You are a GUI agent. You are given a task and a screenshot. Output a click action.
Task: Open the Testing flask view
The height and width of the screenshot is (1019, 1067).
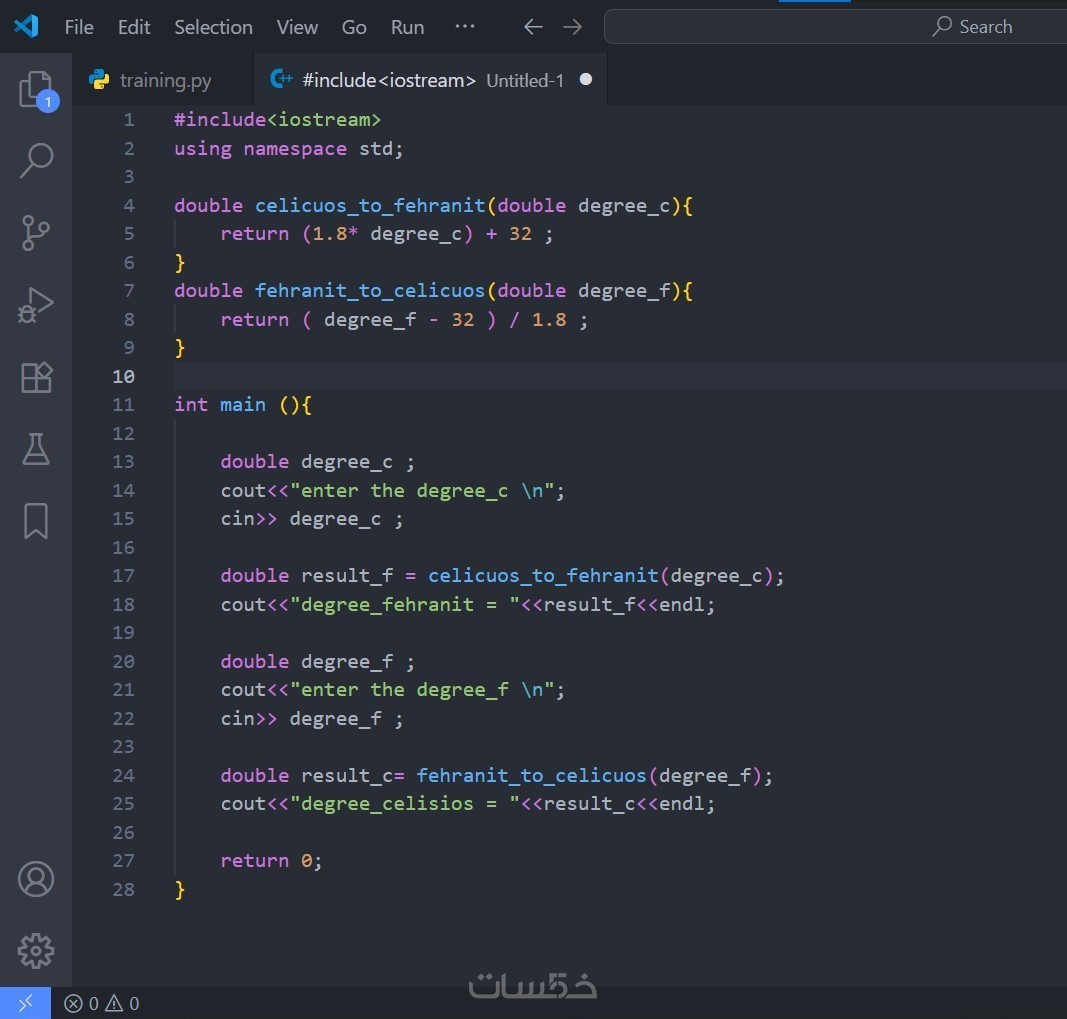pos(36,449)
